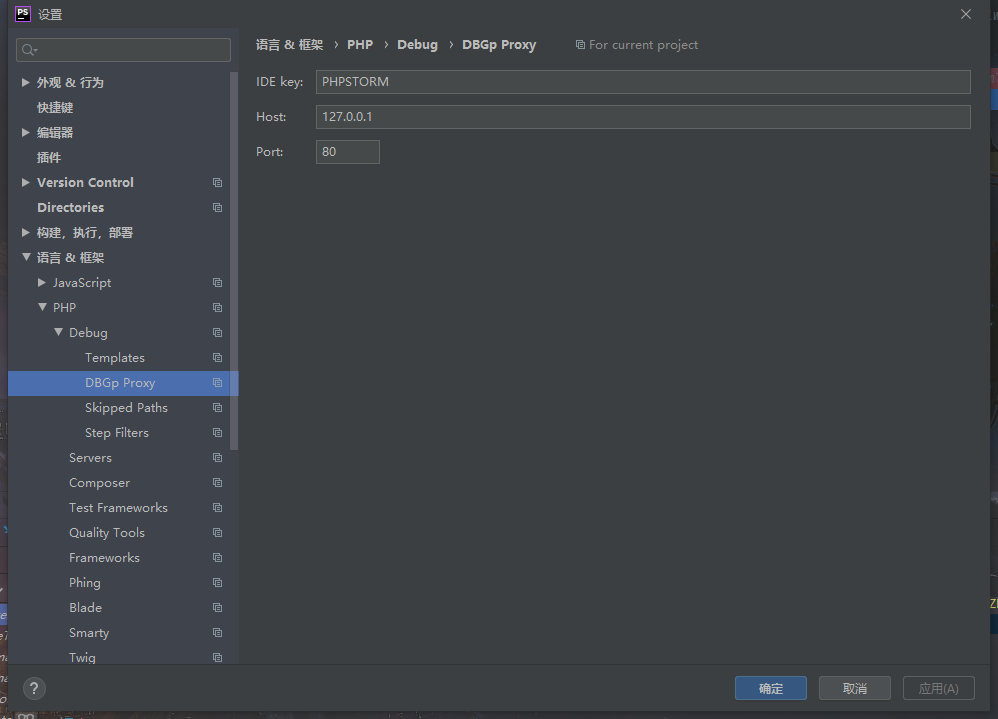Select Skipped Paths under Debug
The image size is (998, 719).
pos(126,408)
